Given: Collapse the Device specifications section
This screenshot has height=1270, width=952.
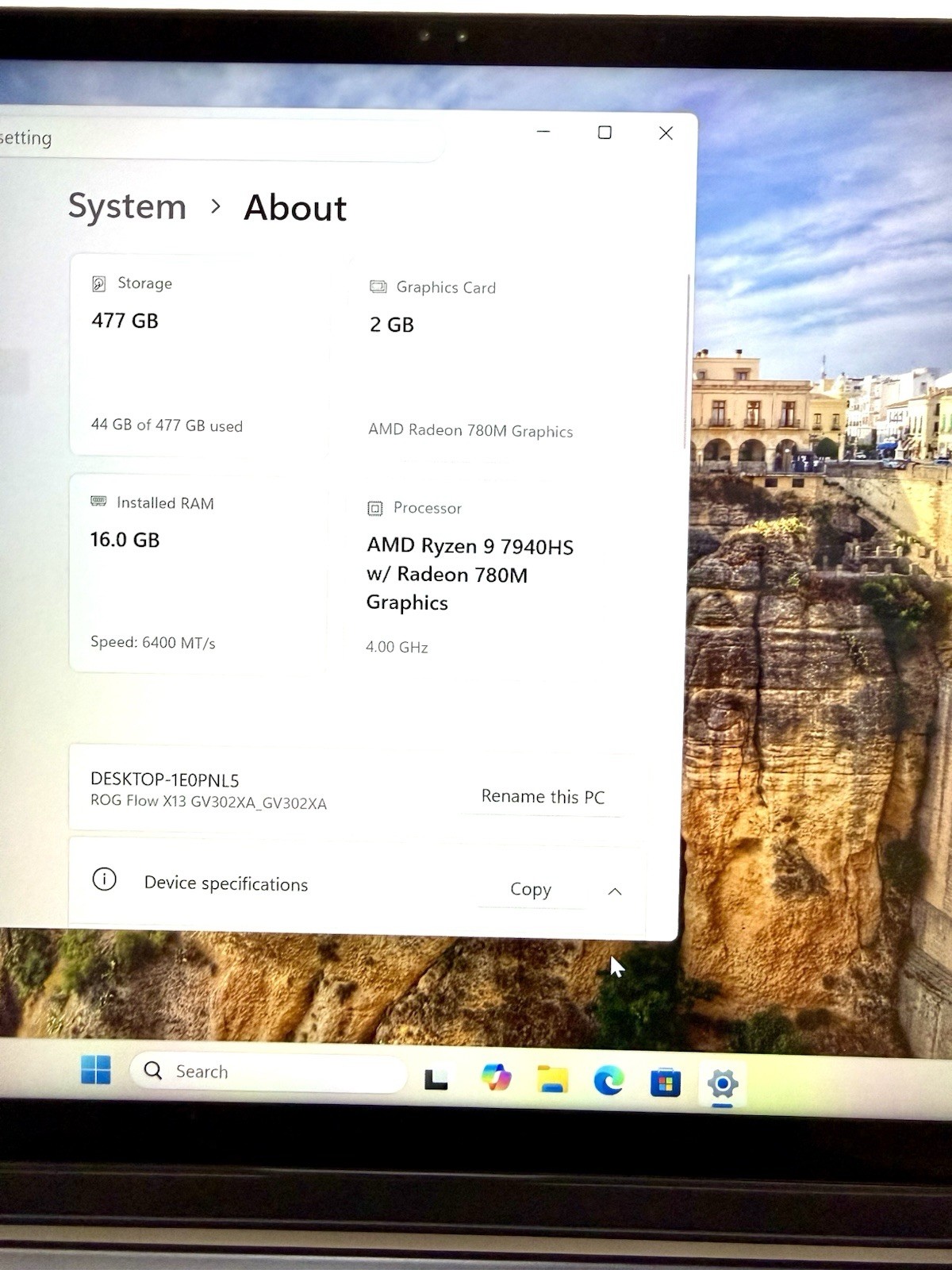Looking at the screenshot, I should 614,891.
